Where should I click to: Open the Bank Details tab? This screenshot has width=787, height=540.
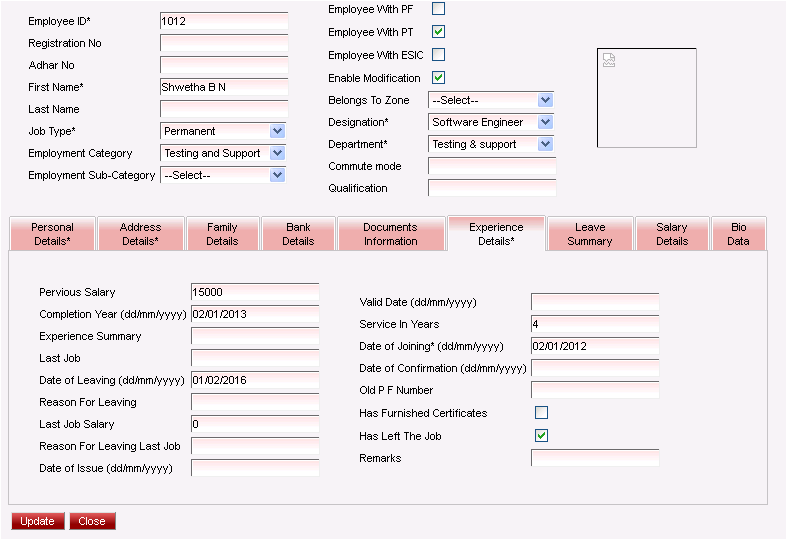[298, 234]
